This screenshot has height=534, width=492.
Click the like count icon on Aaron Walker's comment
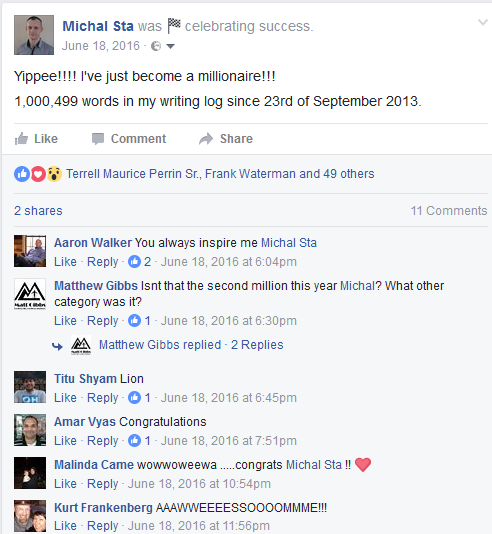click(x=134, y=262)
